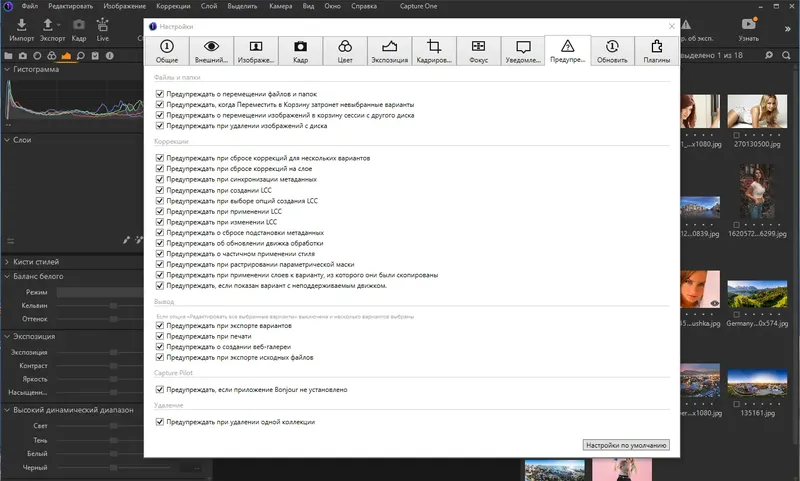
Task: Toggle warning when deleting images from disk
Action: click(x=160, y=125)
